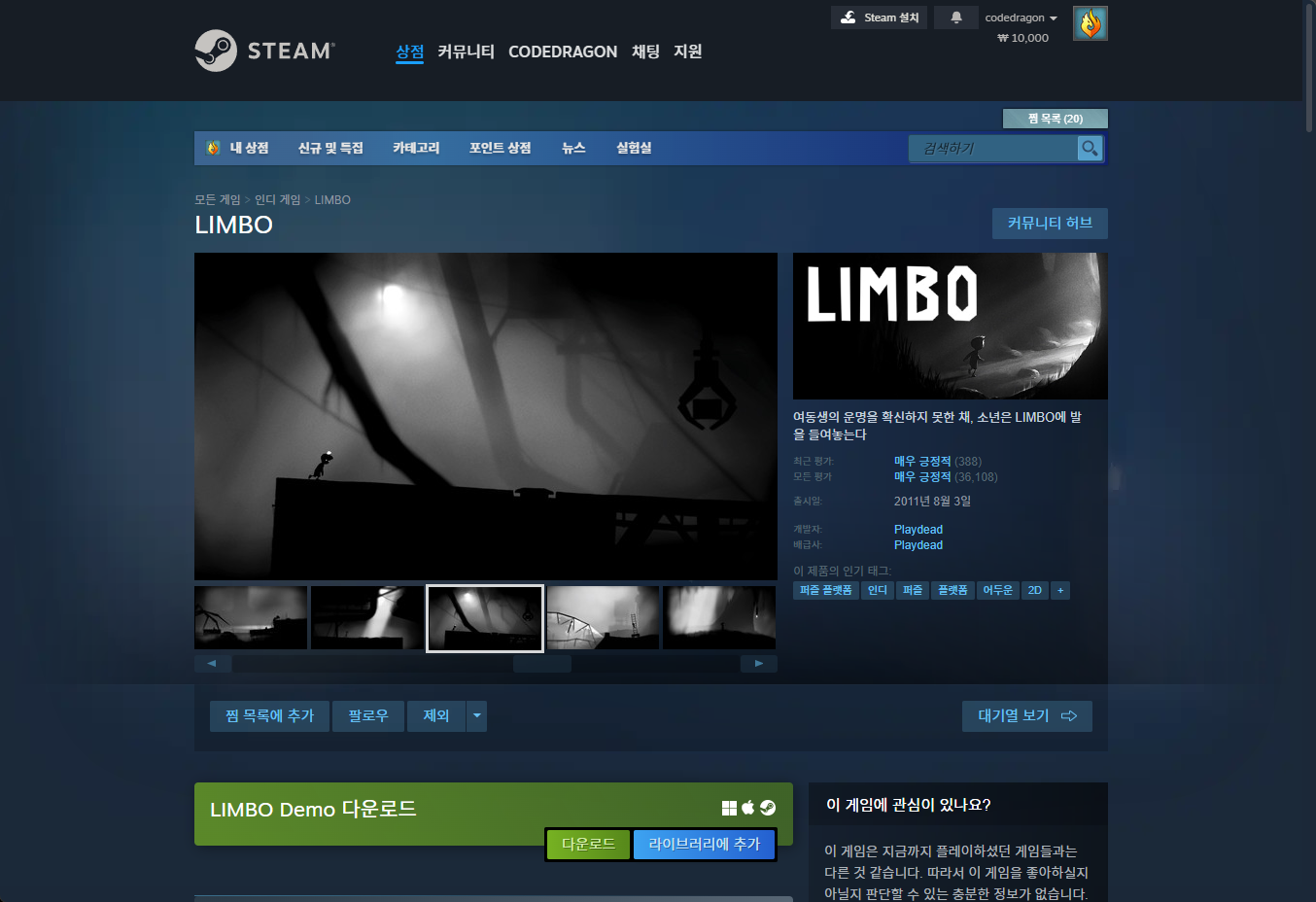Screen dimensions: 1316x902
Task: Click the 어두운 tag
Action: coord(998,591)
